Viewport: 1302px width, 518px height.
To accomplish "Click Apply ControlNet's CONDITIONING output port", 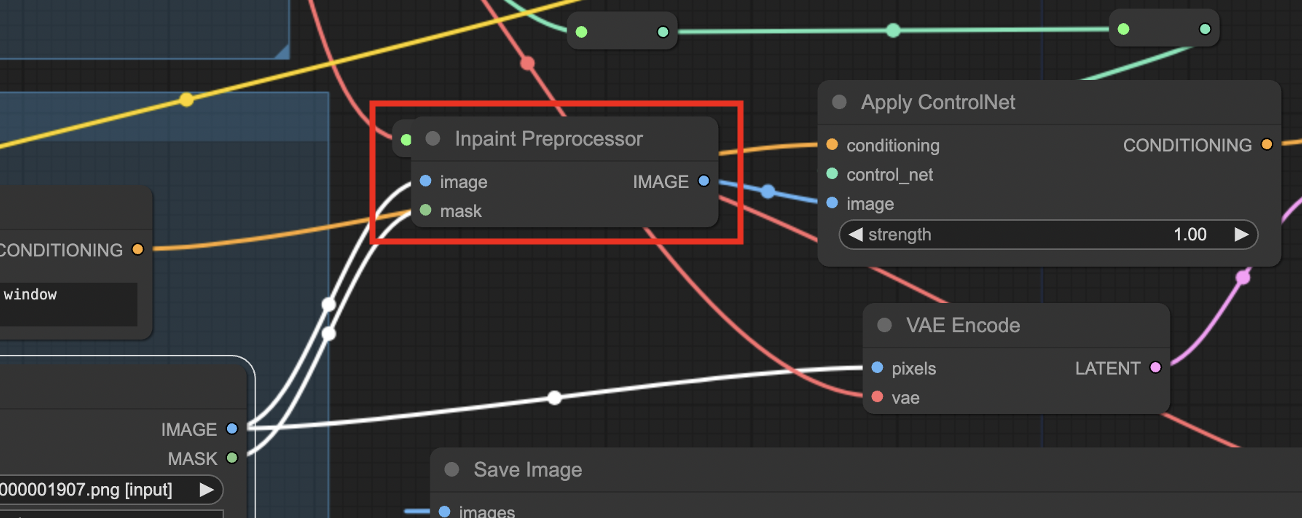I will 1266,145.
